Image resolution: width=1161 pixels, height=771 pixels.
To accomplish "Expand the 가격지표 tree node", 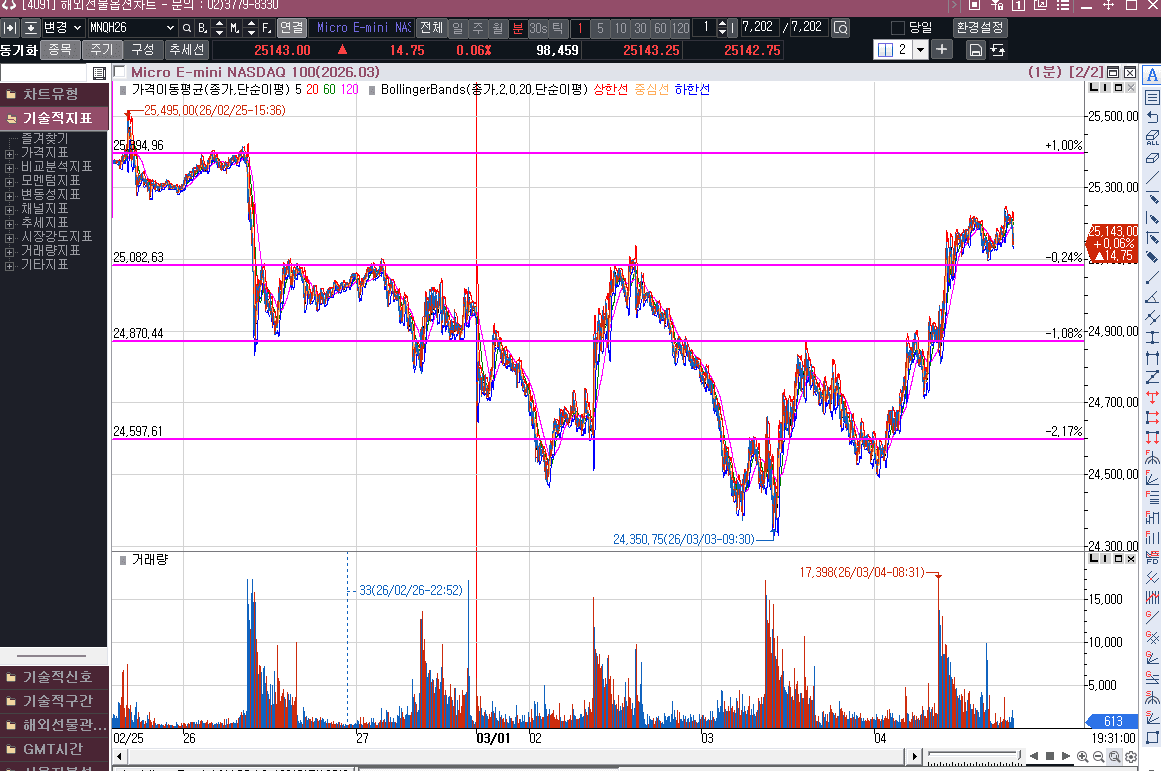I will coord(10,153).
